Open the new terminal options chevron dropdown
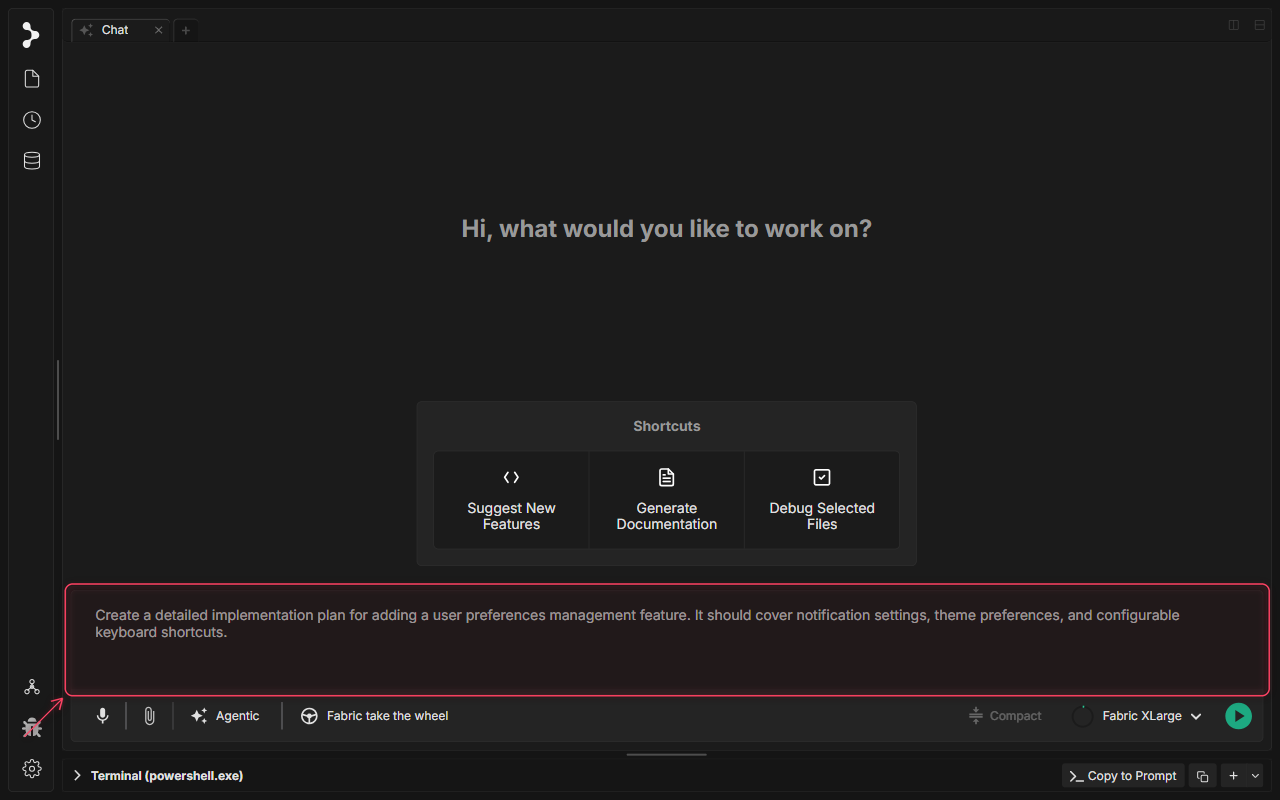 click(x=1256, y=776)
